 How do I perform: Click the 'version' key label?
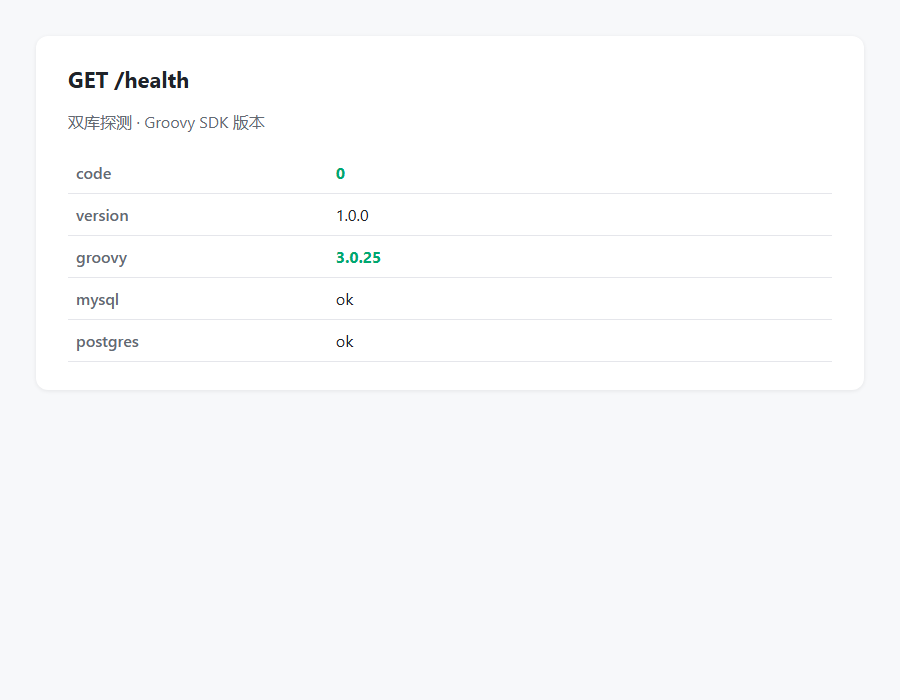102,216
